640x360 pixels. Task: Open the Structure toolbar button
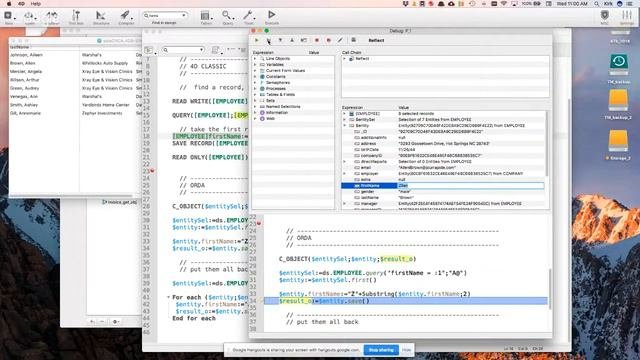[x=101, y=18]
